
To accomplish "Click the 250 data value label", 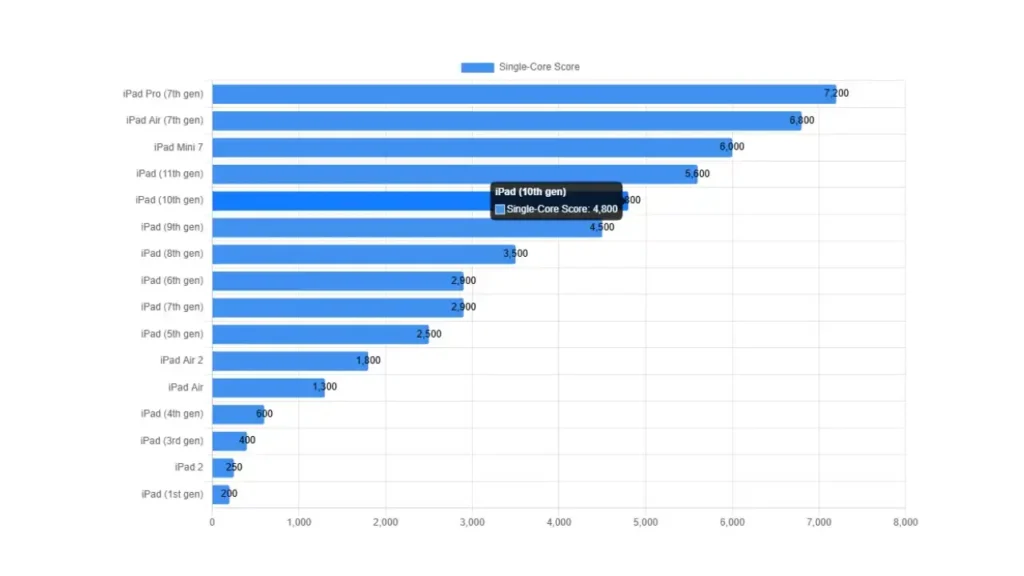I will point(234,467).
